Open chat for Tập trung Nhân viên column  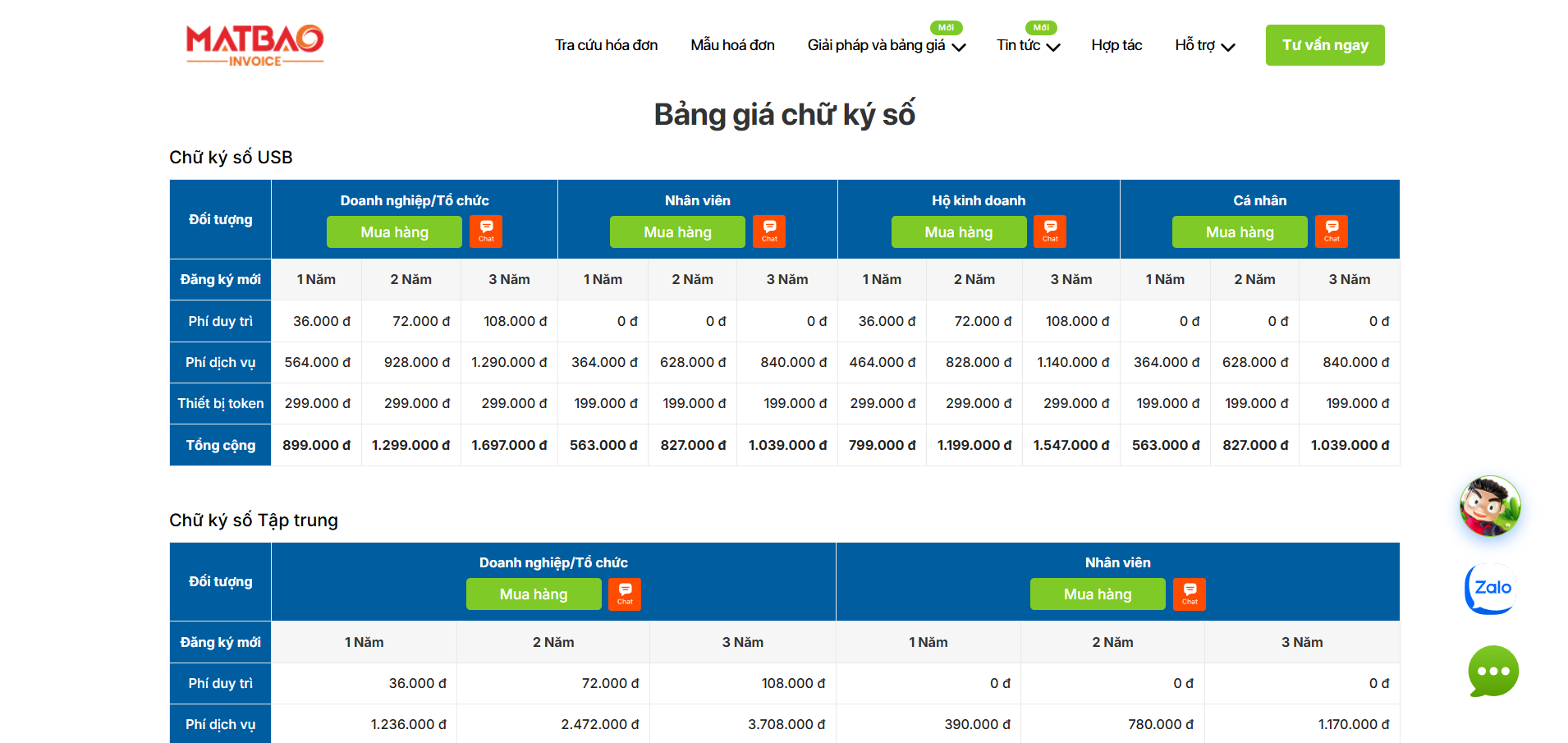[x=1189, y=594]
